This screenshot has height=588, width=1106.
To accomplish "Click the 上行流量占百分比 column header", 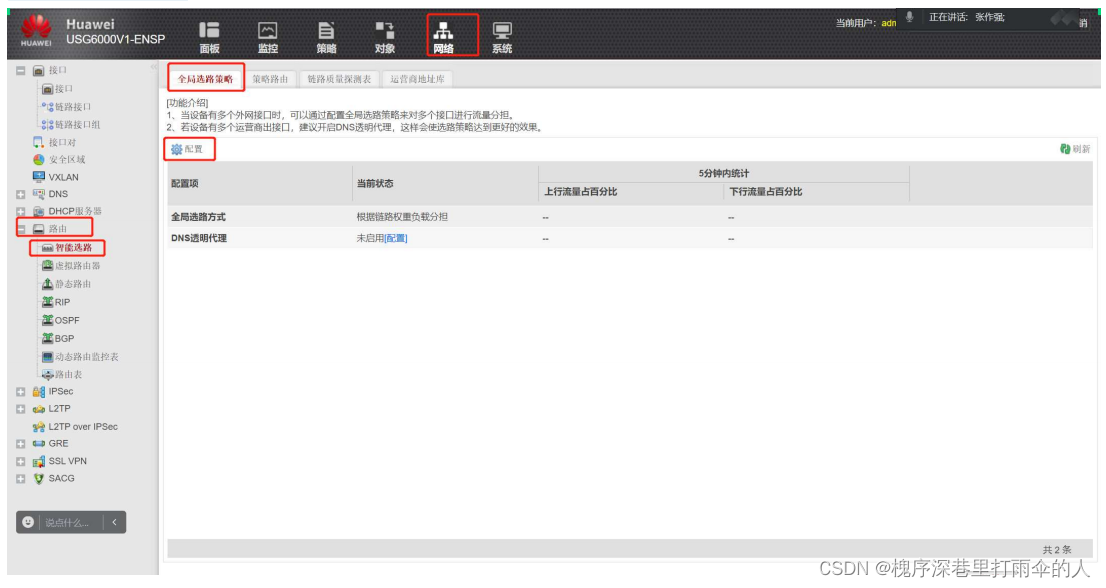I will (581, 192).
